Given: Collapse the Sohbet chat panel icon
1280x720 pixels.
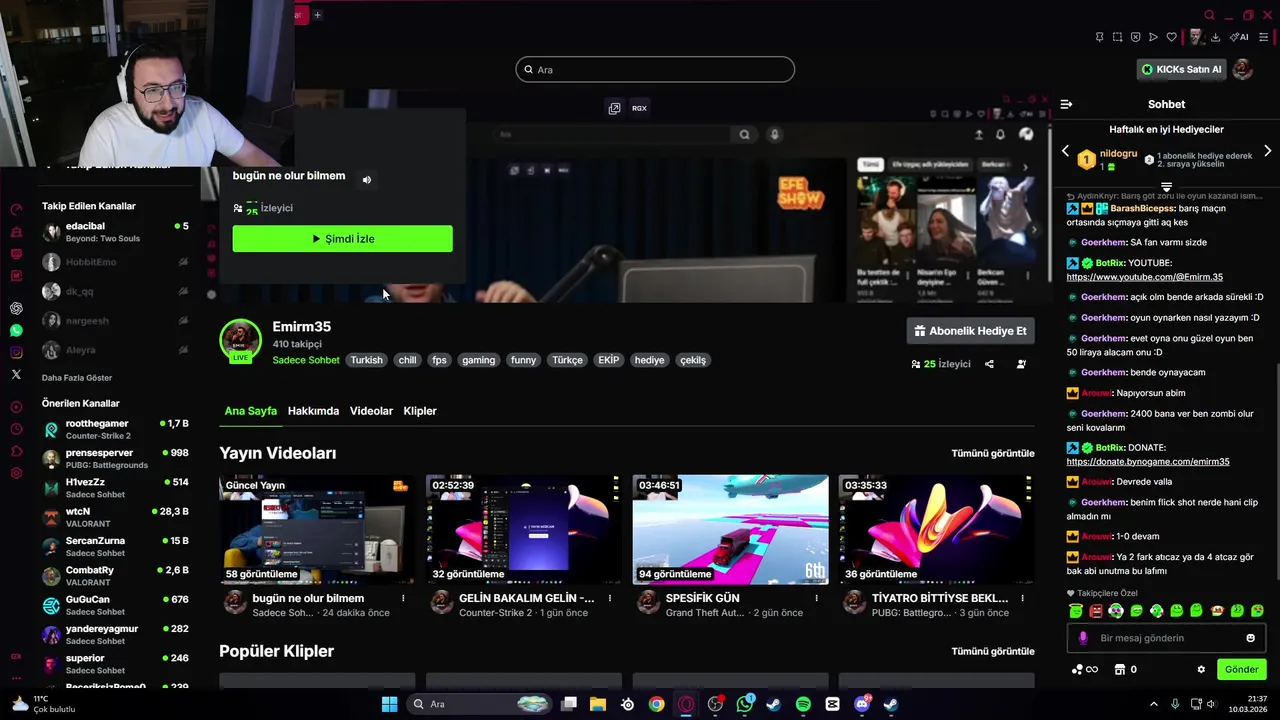Looking at the screenshot, I should [1066, 104].
